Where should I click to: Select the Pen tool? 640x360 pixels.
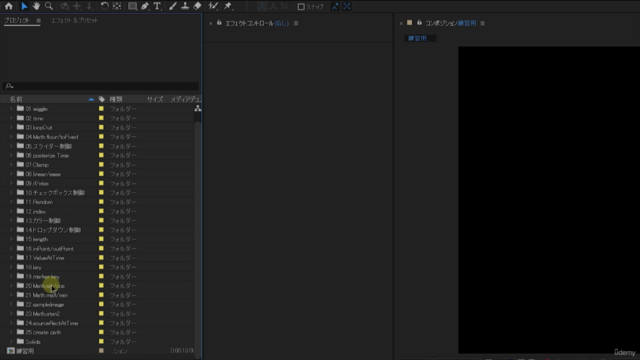(145, 6)
